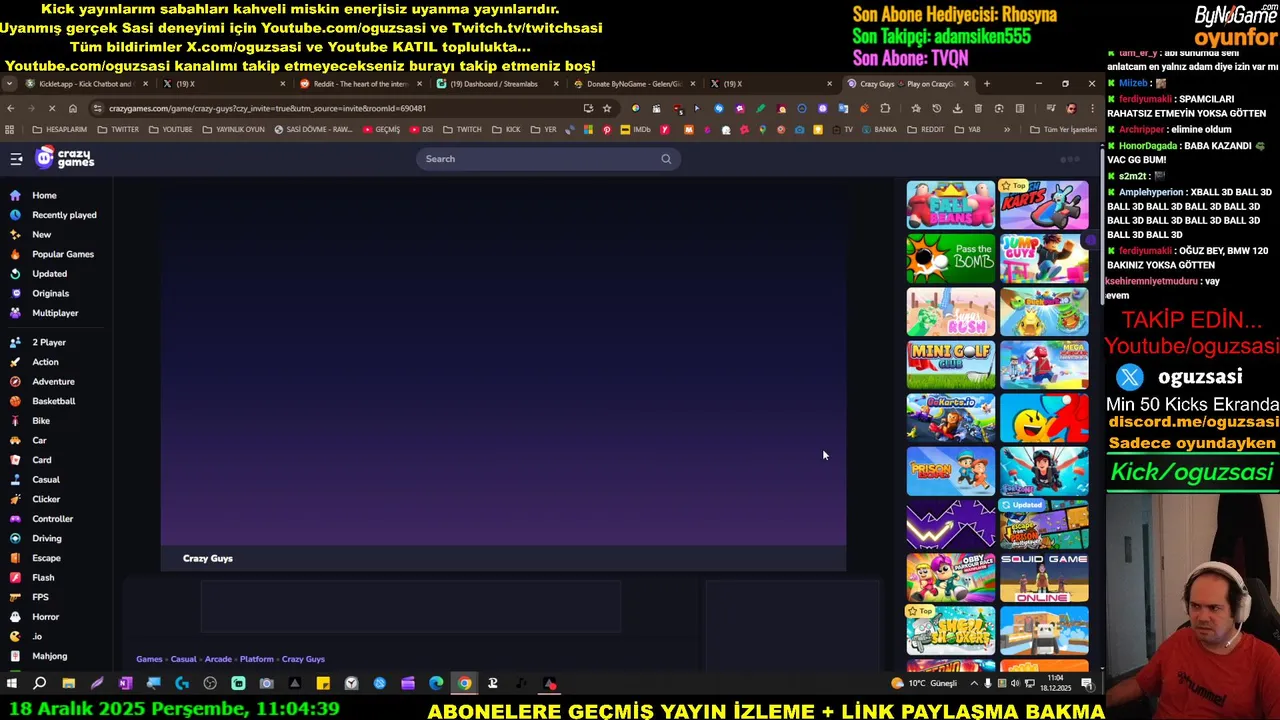Open a new browser tab

point(987,84)
